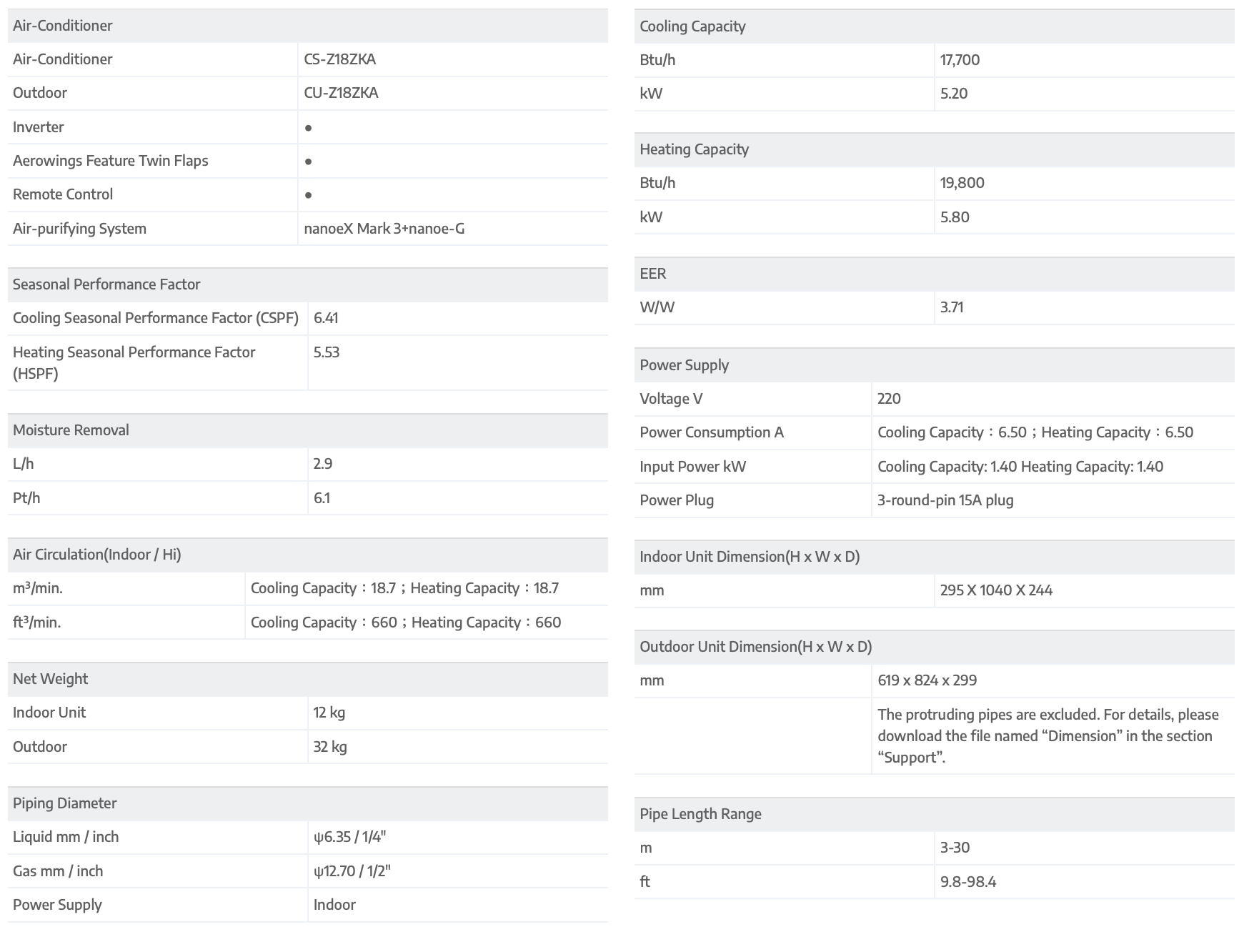
Task: Click the Aerowings Feature Twin Flaps bullet dot
Action: coord(308,162)
